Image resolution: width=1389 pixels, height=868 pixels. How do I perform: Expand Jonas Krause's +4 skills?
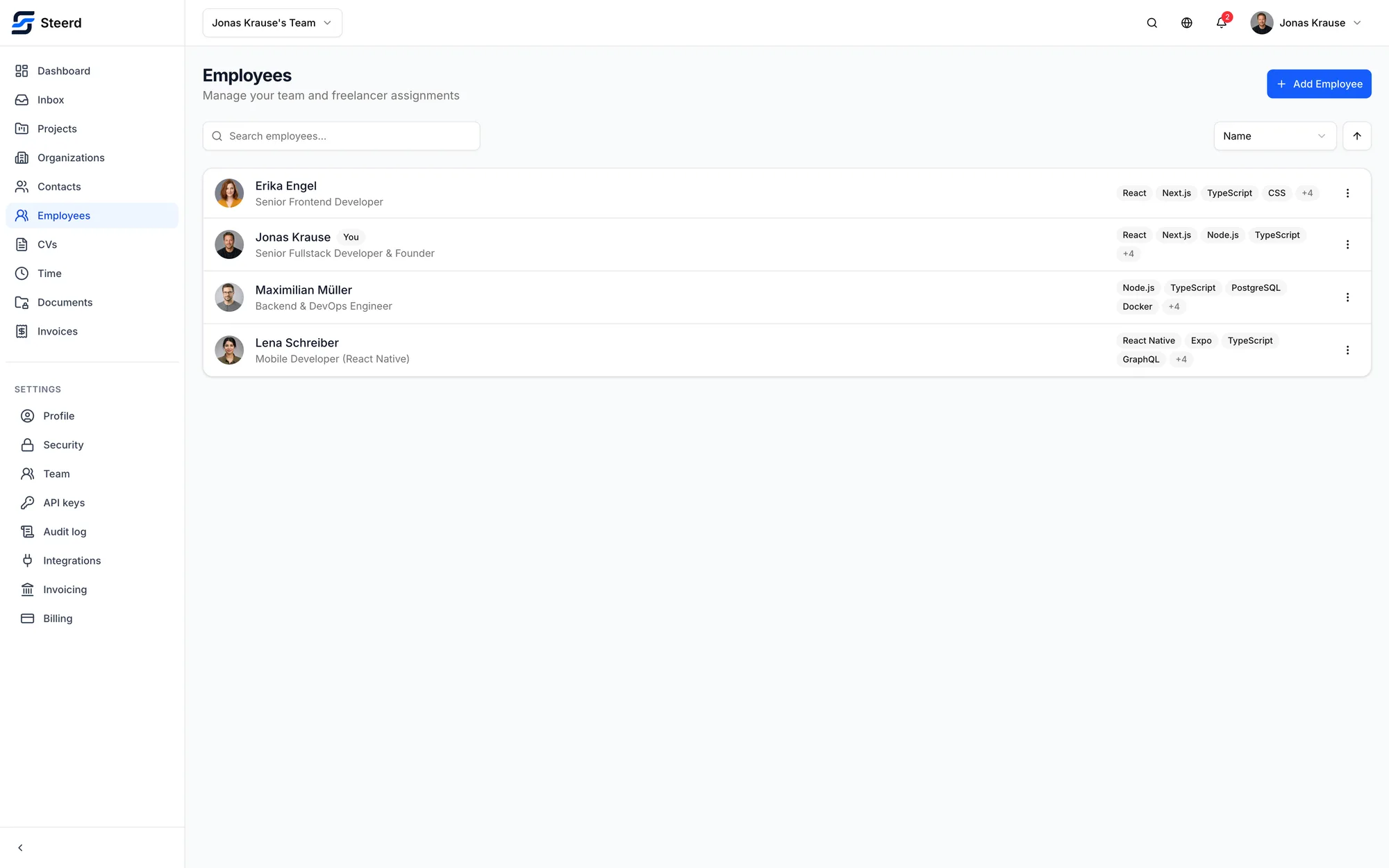pos(1128,253)
